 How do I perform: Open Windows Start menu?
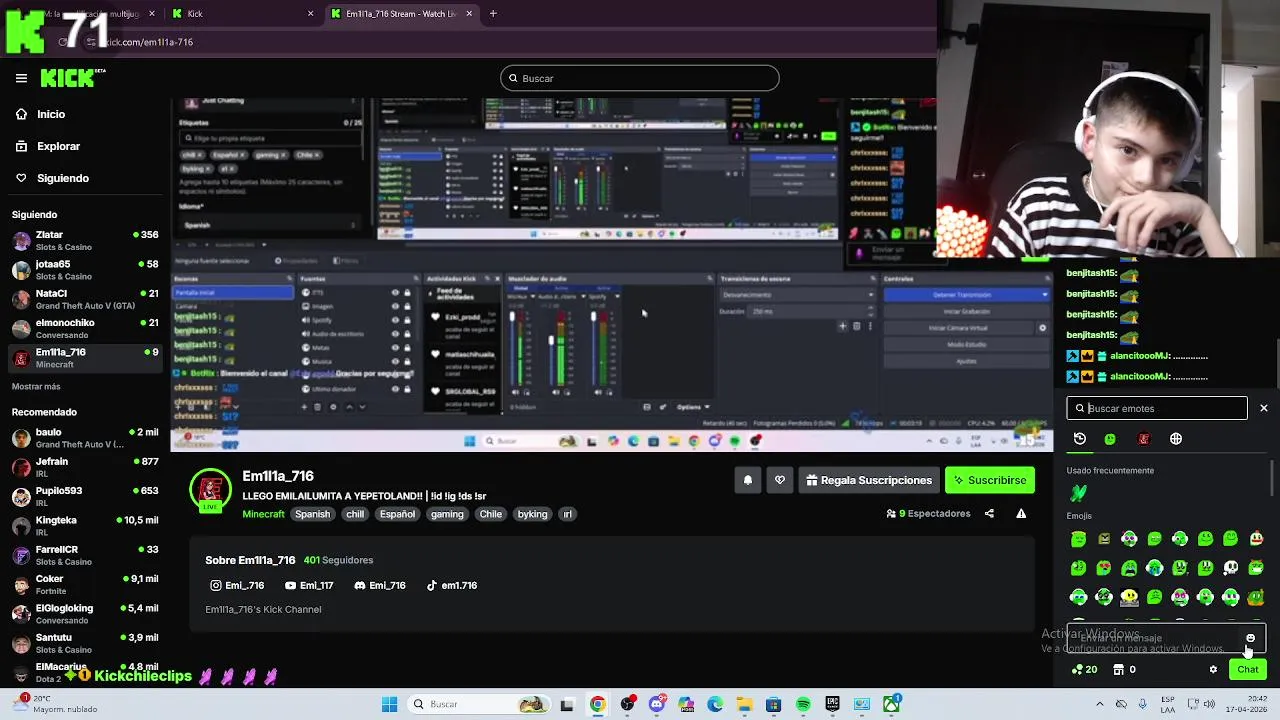pos(389,704)
